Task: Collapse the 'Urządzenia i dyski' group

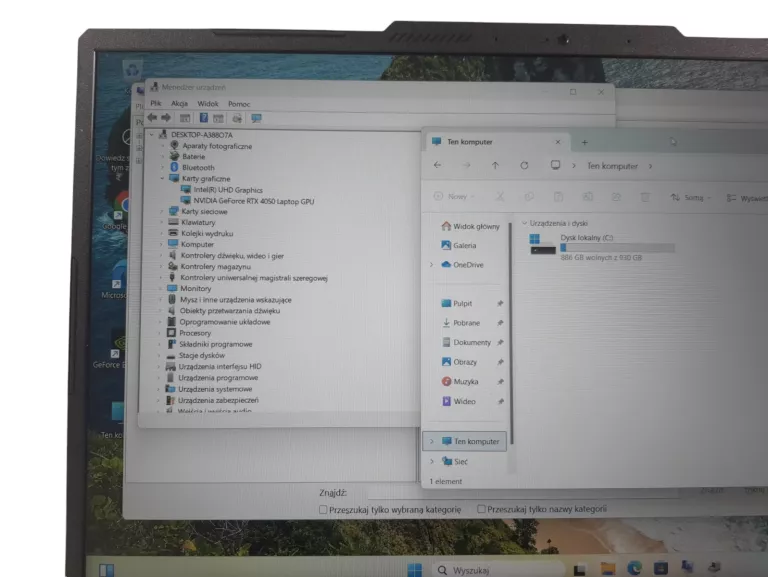Action: (x=524, y=223)
